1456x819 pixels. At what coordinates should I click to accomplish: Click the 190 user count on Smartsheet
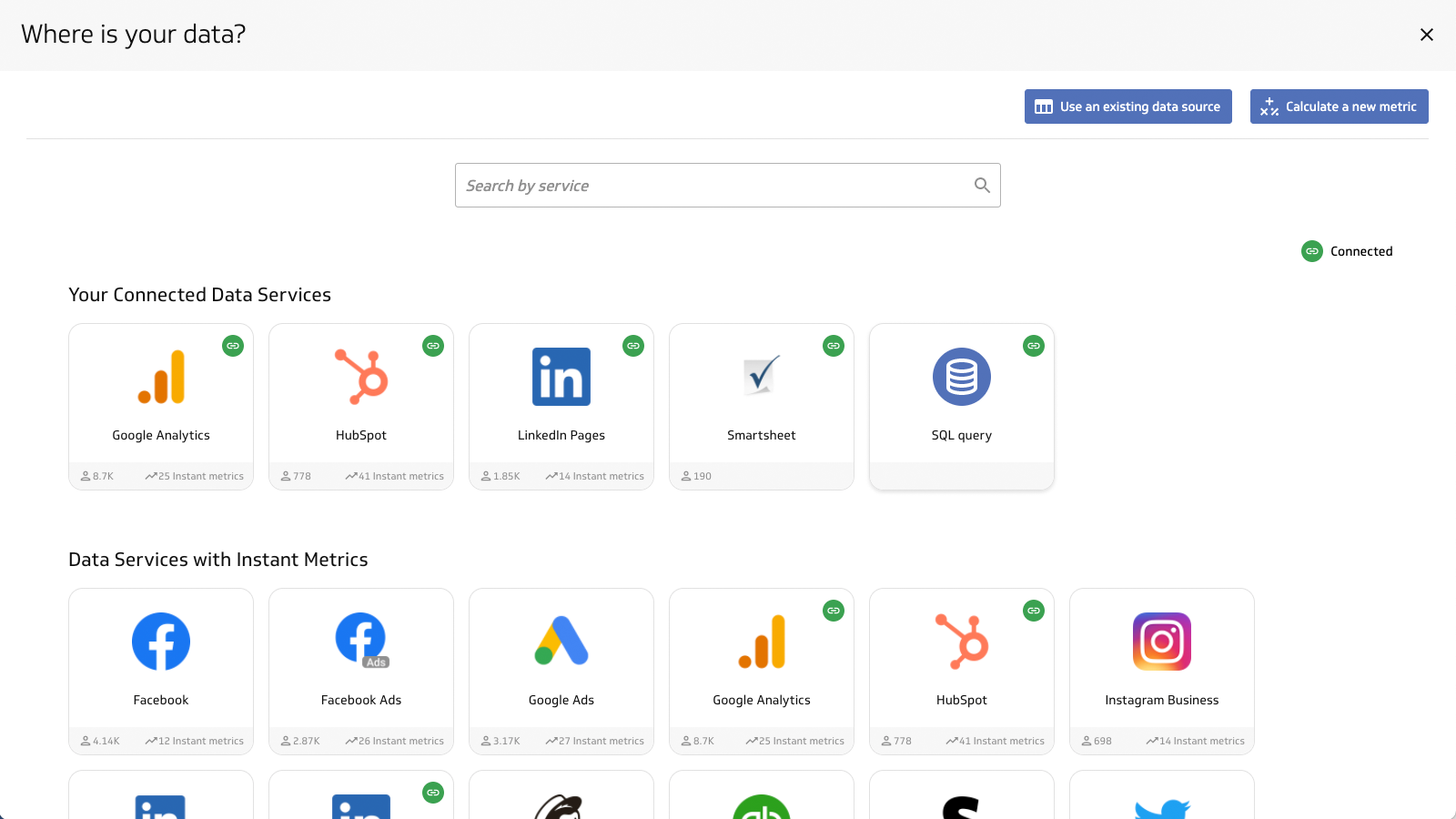point(697,476)
